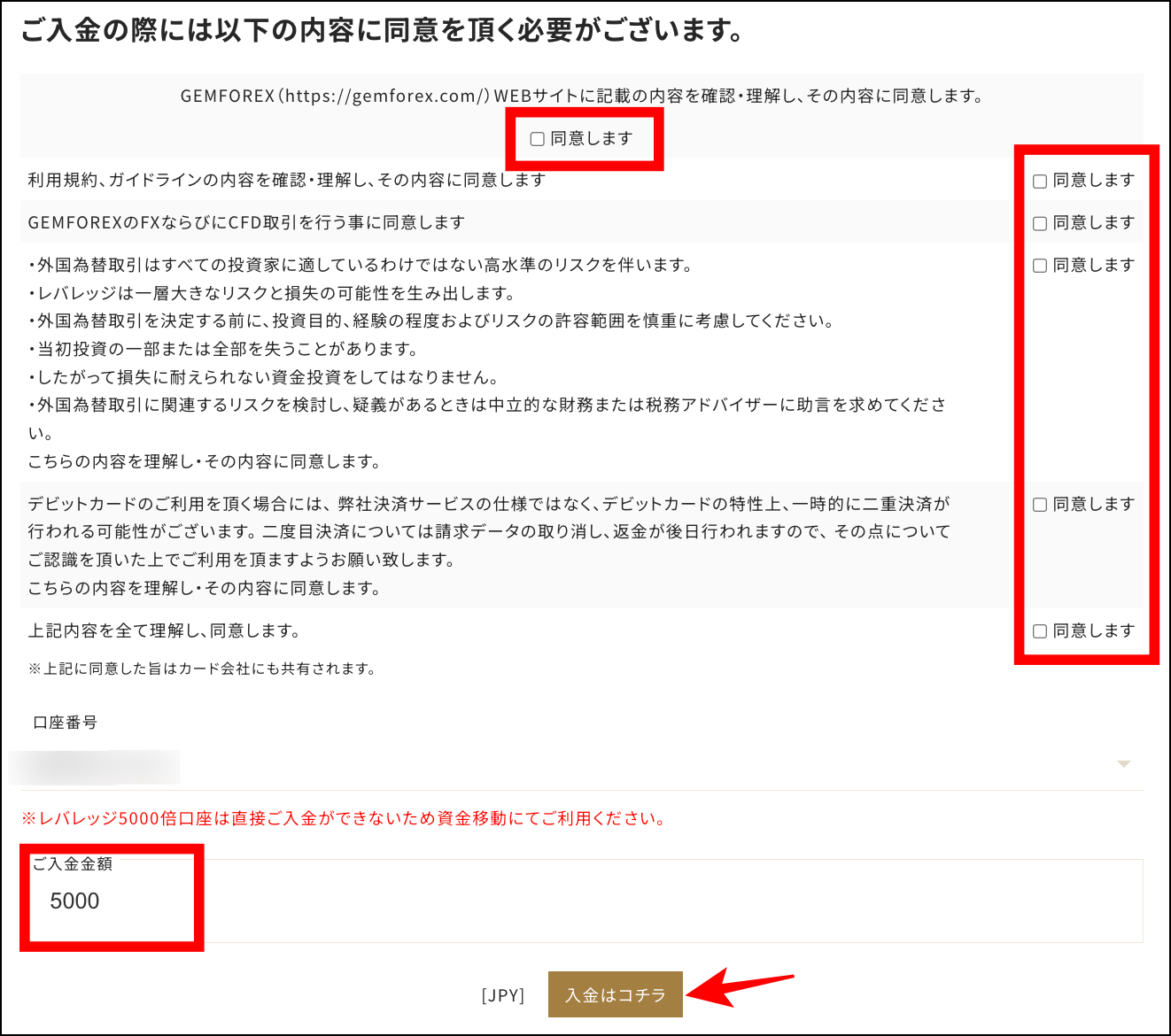This screenshot has width=1171, height=1036.
Task: Enable consent for FX and CFD trading
Action: coord(1039,222)
